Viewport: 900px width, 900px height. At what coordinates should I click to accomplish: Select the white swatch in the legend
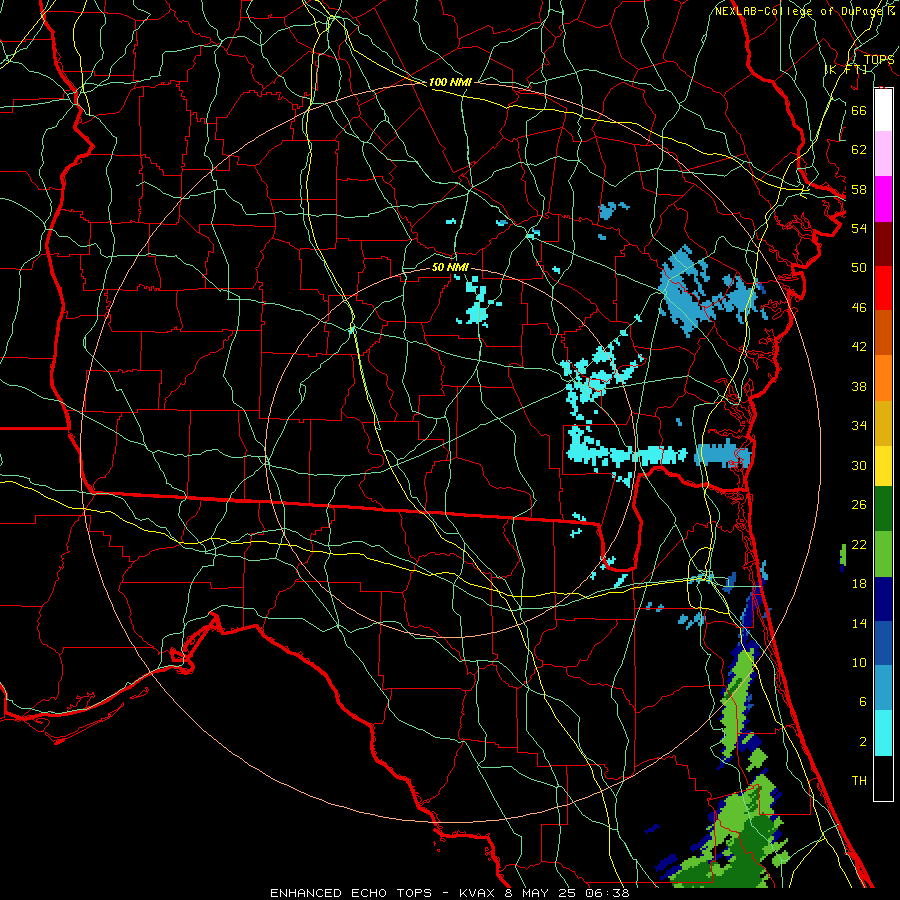click(x=883, y=110)
